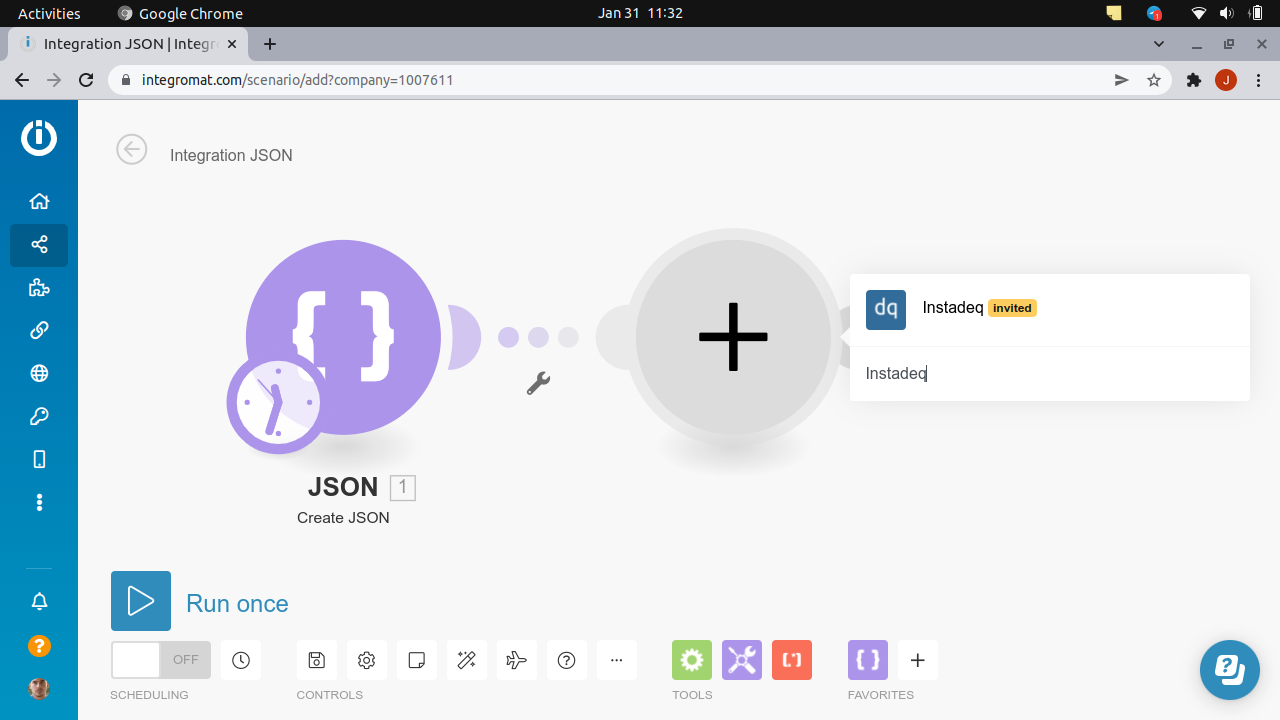Open Webhooks globe icon in sidebar
Viewport: 1280px width, 720px height.
point(39,373)
